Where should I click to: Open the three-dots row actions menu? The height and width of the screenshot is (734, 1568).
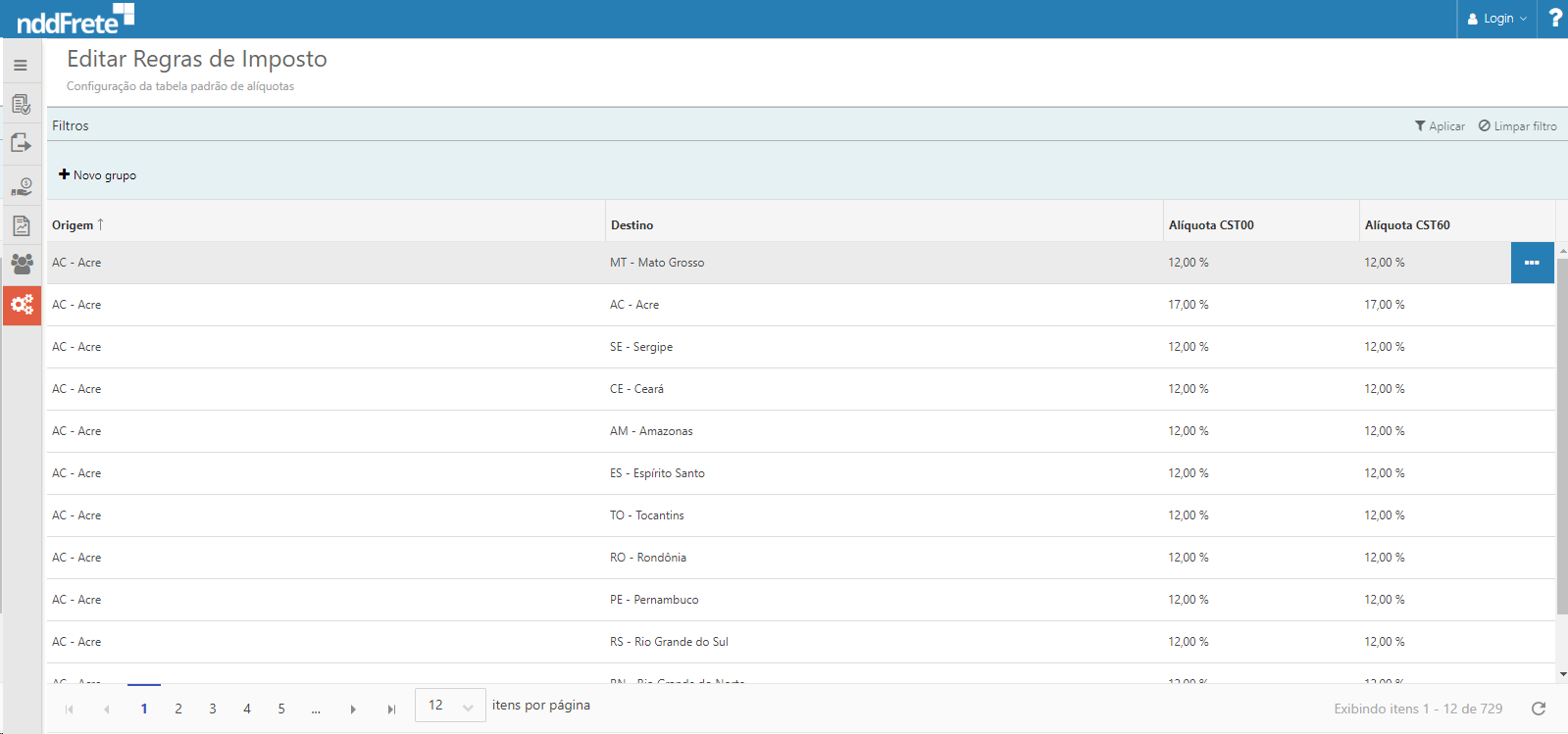(1532, 263)
